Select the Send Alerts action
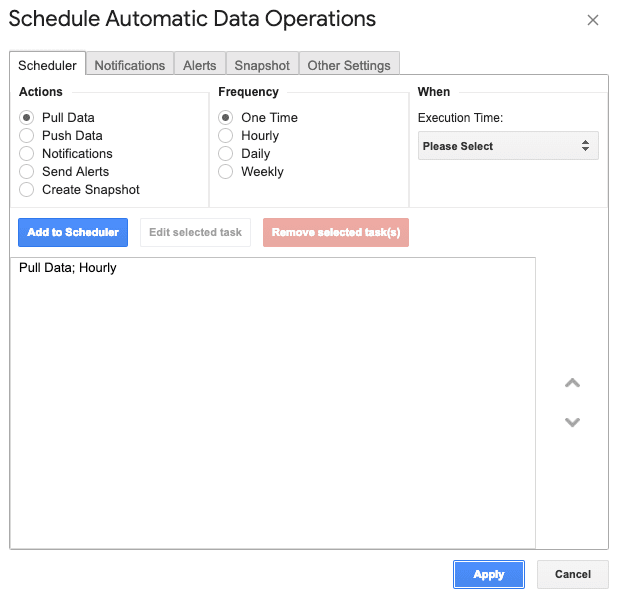 tap(26, 172)
